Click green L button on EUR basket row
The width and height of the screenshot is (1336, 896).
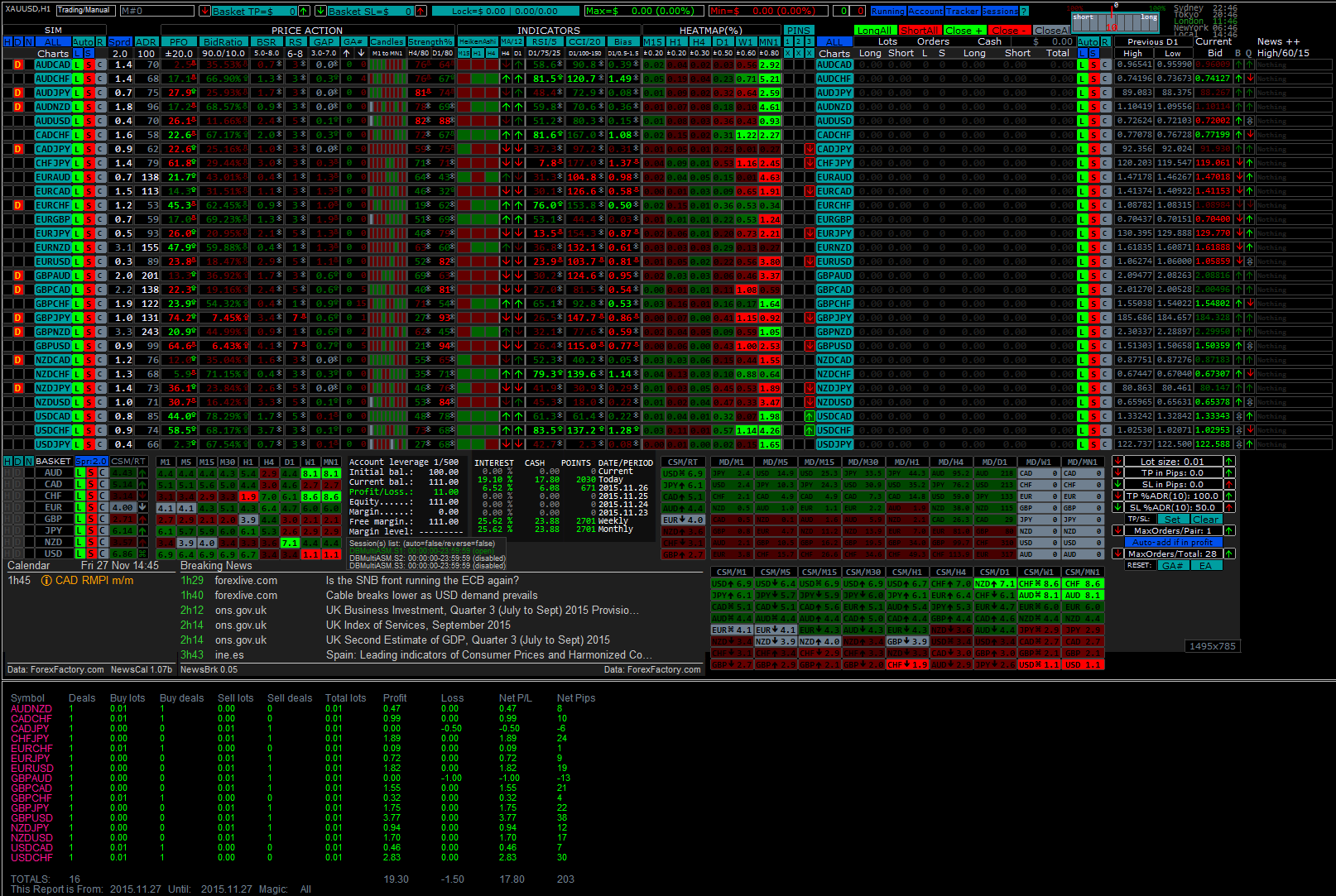pyautogui.click(x=79, y=507)
